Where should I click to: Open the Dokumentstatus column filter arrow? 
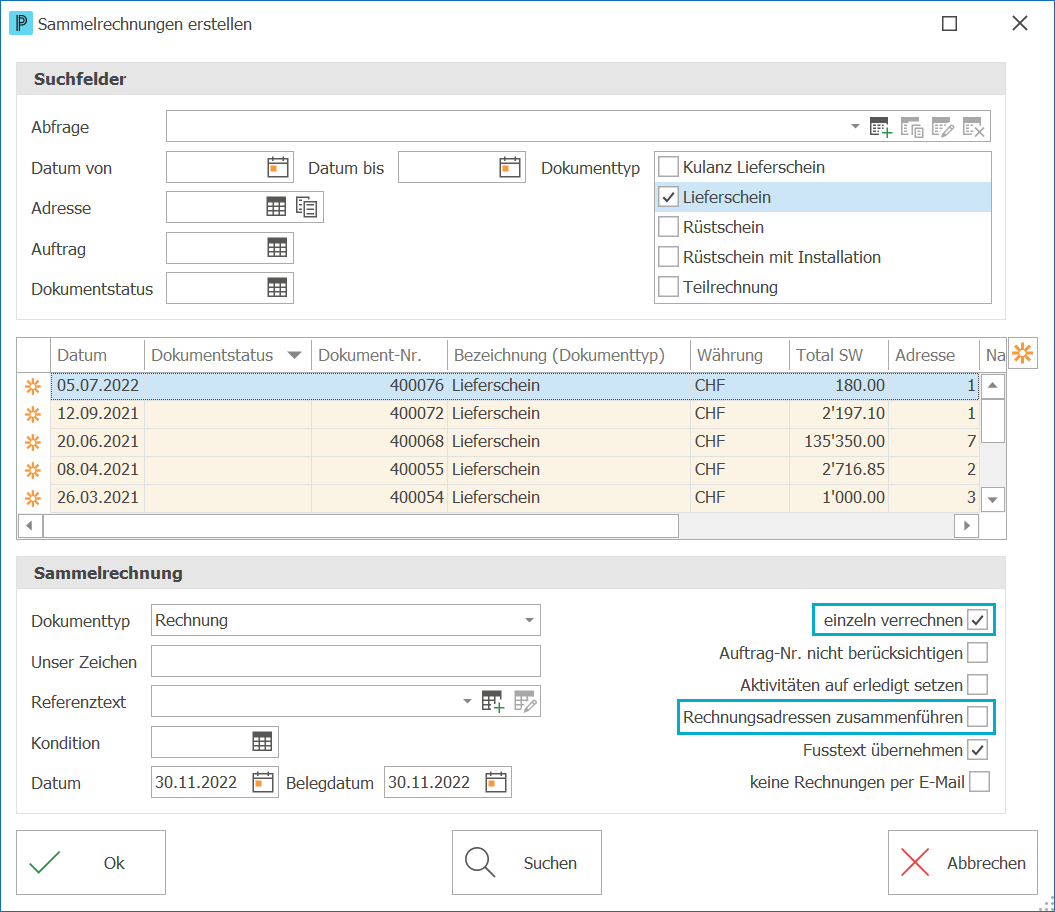(x=294, y=355)
